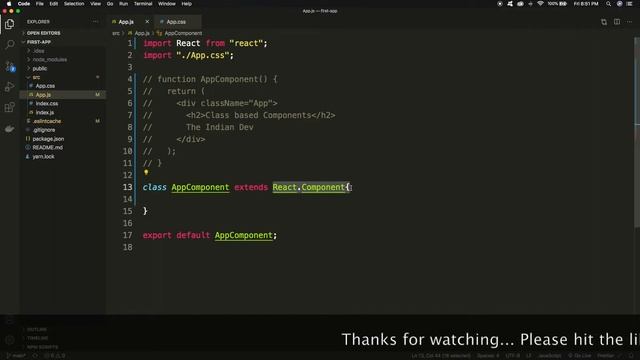Open the Run menu
This screenshot has height=360, width=640.
(x=123, y=4)
